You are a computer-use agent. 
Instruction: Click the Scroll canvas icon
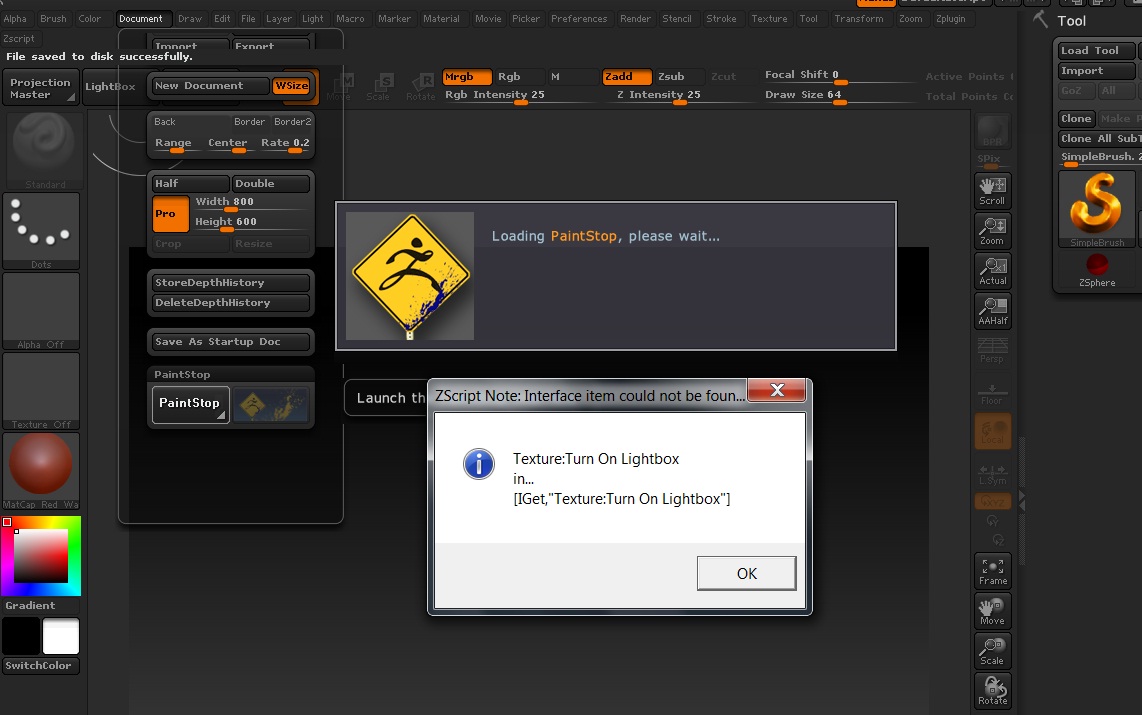click(x=992, y=191)
